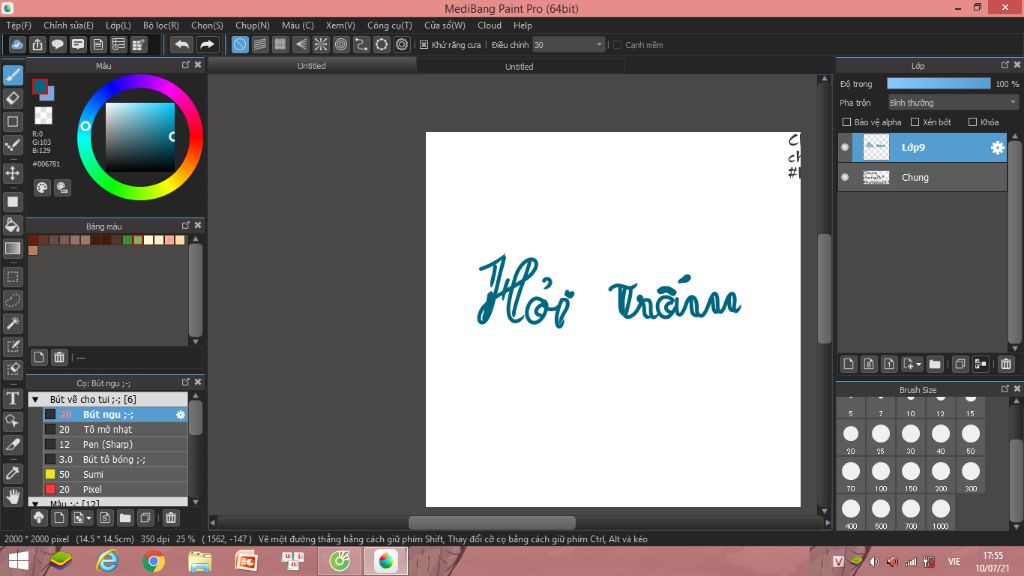Image resolution: width=1024 pixels, height=576 pixels.
Task: Open File Explorer from the taskbar
Action: [x=200, y=561]
